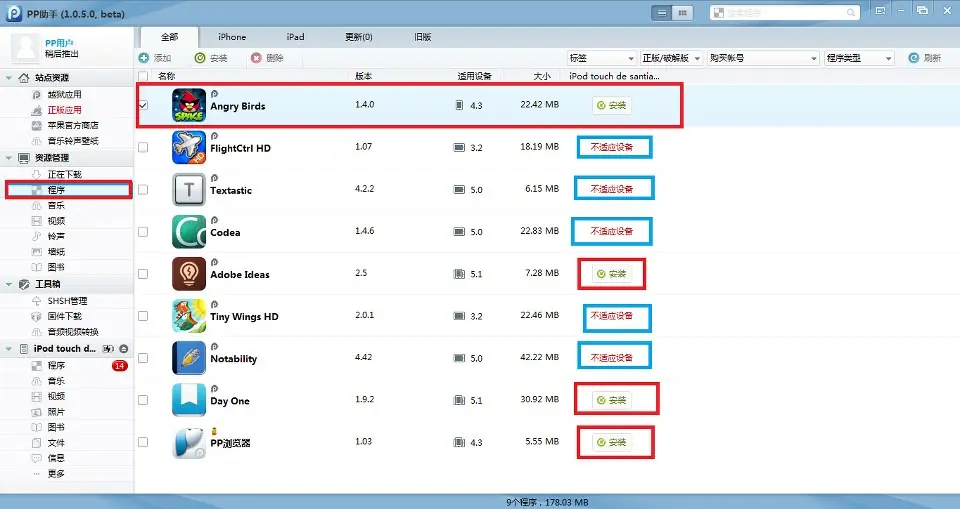The width and height of the screenshot is (960, 509).
Task: Open the 程序类型 dropdown
Action: [859, 58]
